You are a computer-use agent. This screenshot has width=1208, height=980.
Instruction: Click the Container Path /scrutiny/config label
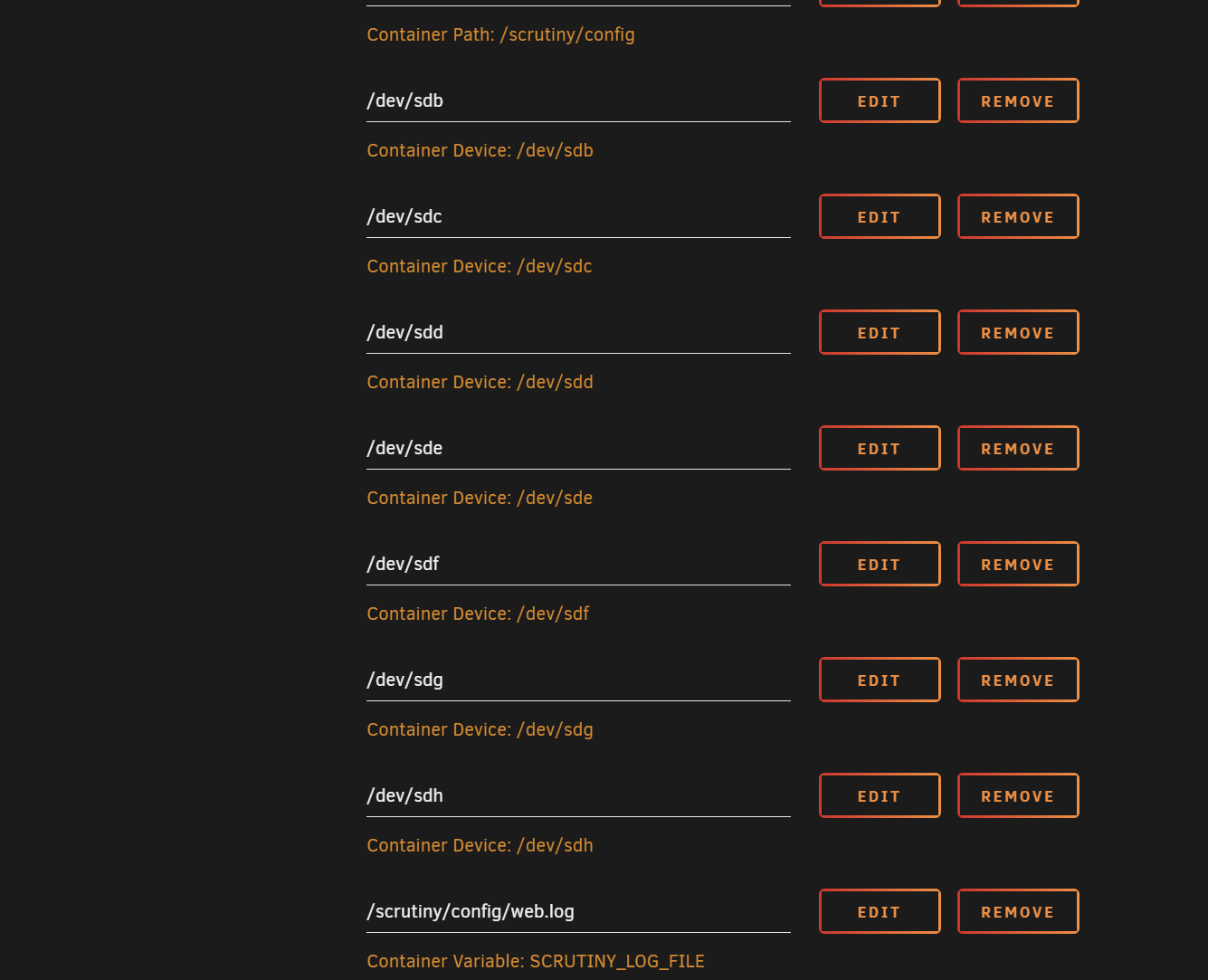[500, 34]
